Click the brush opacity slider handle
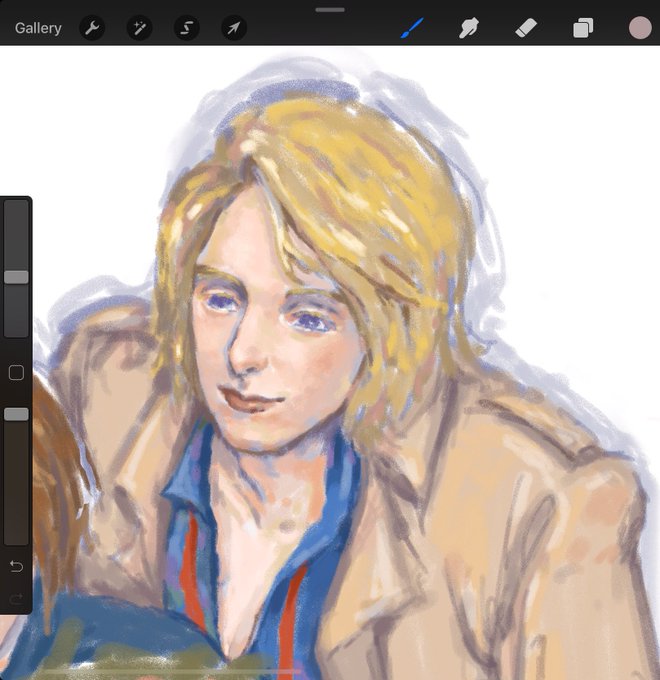Screen dimensions: 660x680 [x=16, y=414]
